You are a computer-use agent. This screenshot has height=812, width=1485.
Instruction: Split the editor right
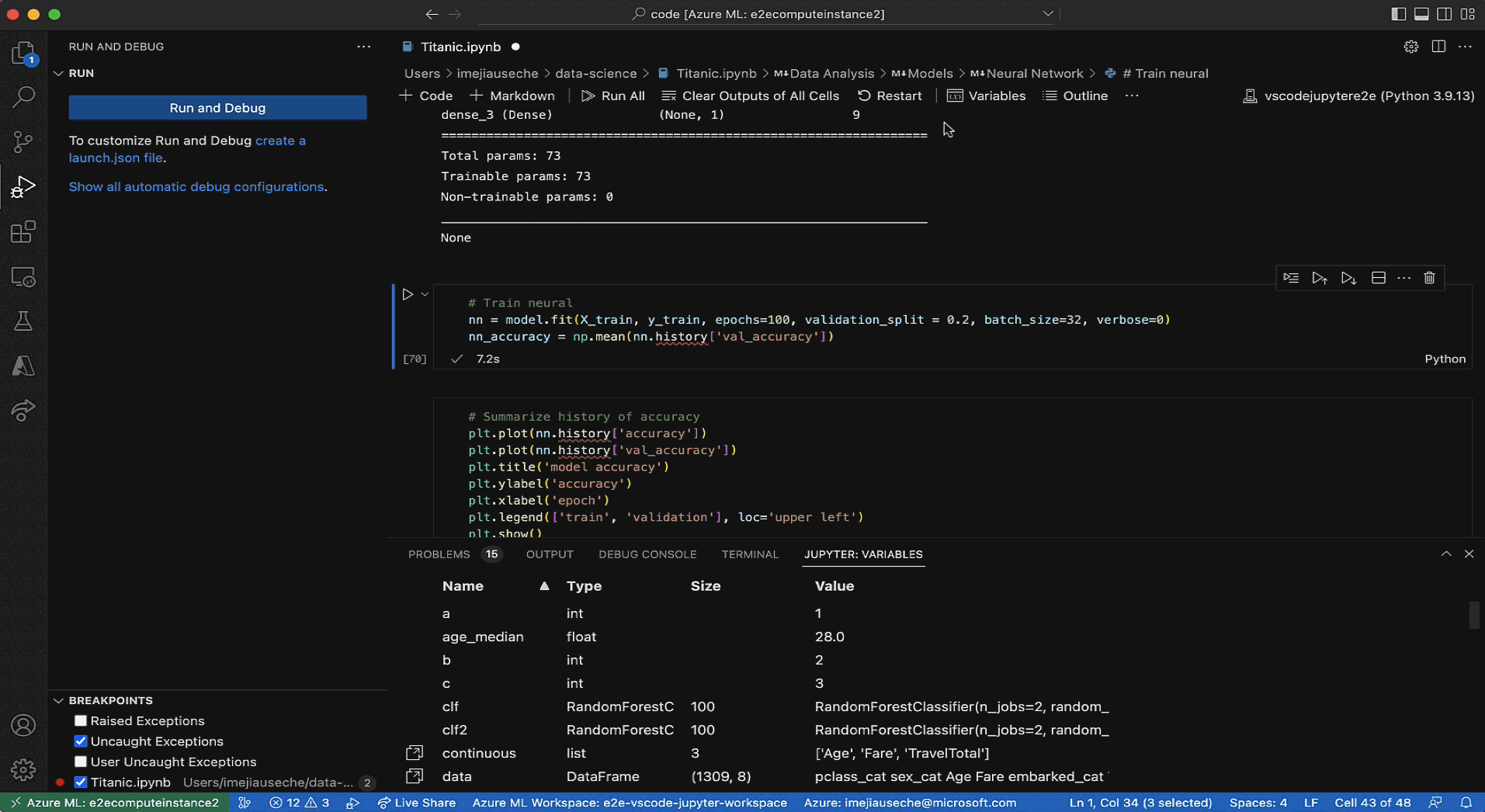pyautogui.click(x=1438, y=47)
